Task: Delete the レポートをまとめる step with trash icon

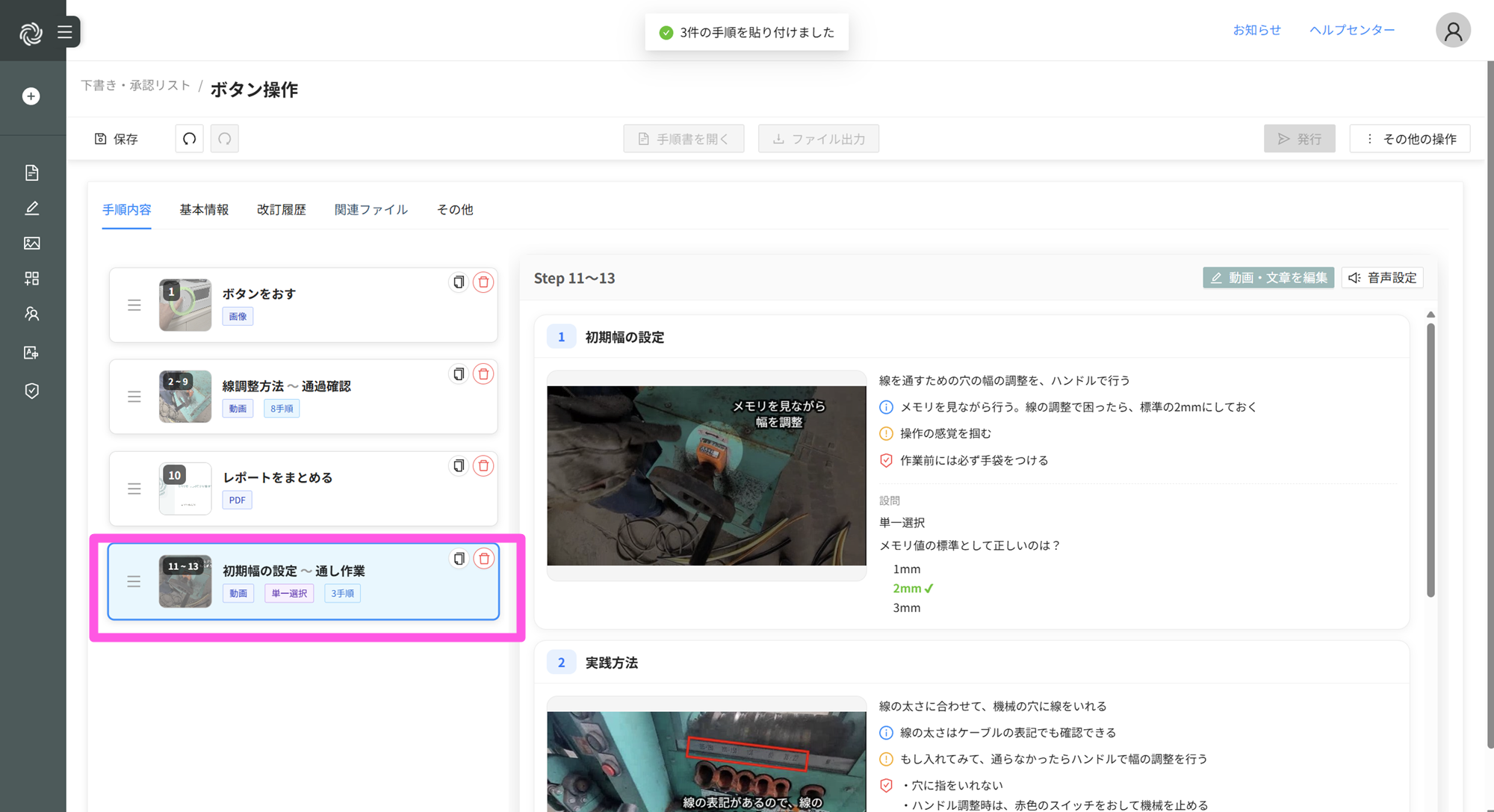Action: pyautogui.click(x=483, y=466)
